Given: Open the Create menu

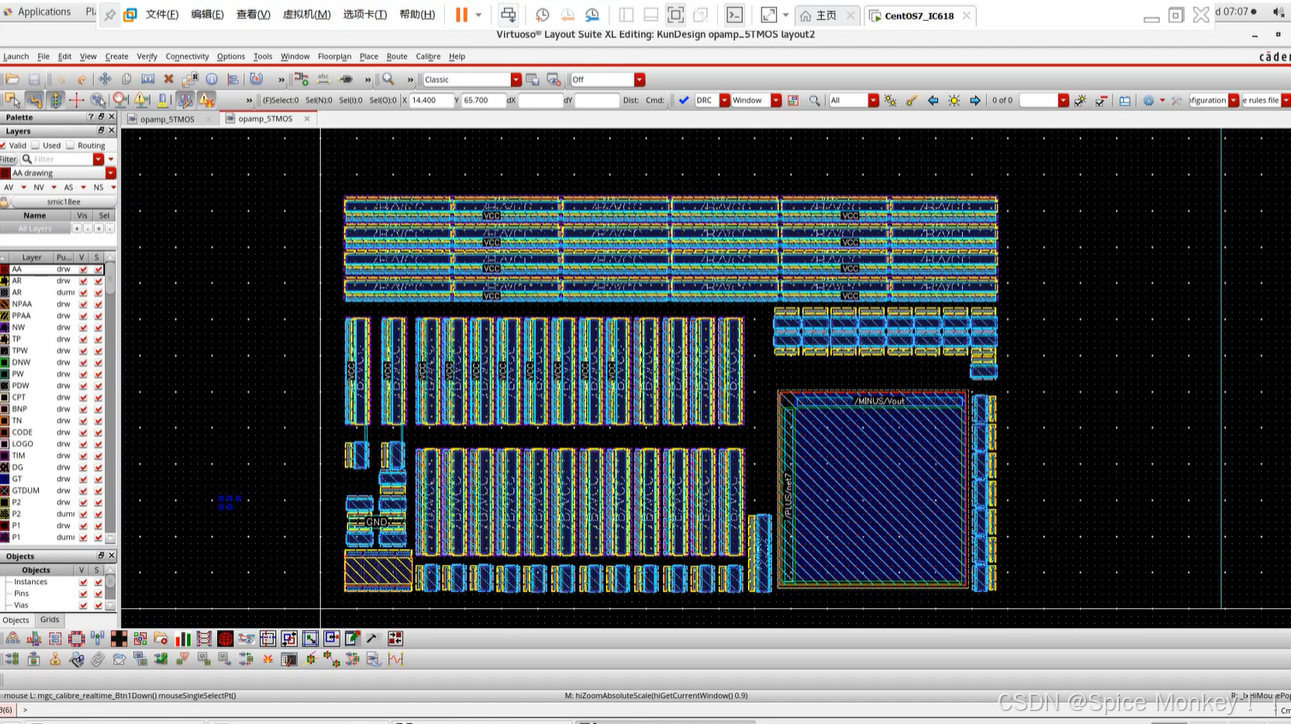Looking at the screenshot, I should [x=116, y=57].
